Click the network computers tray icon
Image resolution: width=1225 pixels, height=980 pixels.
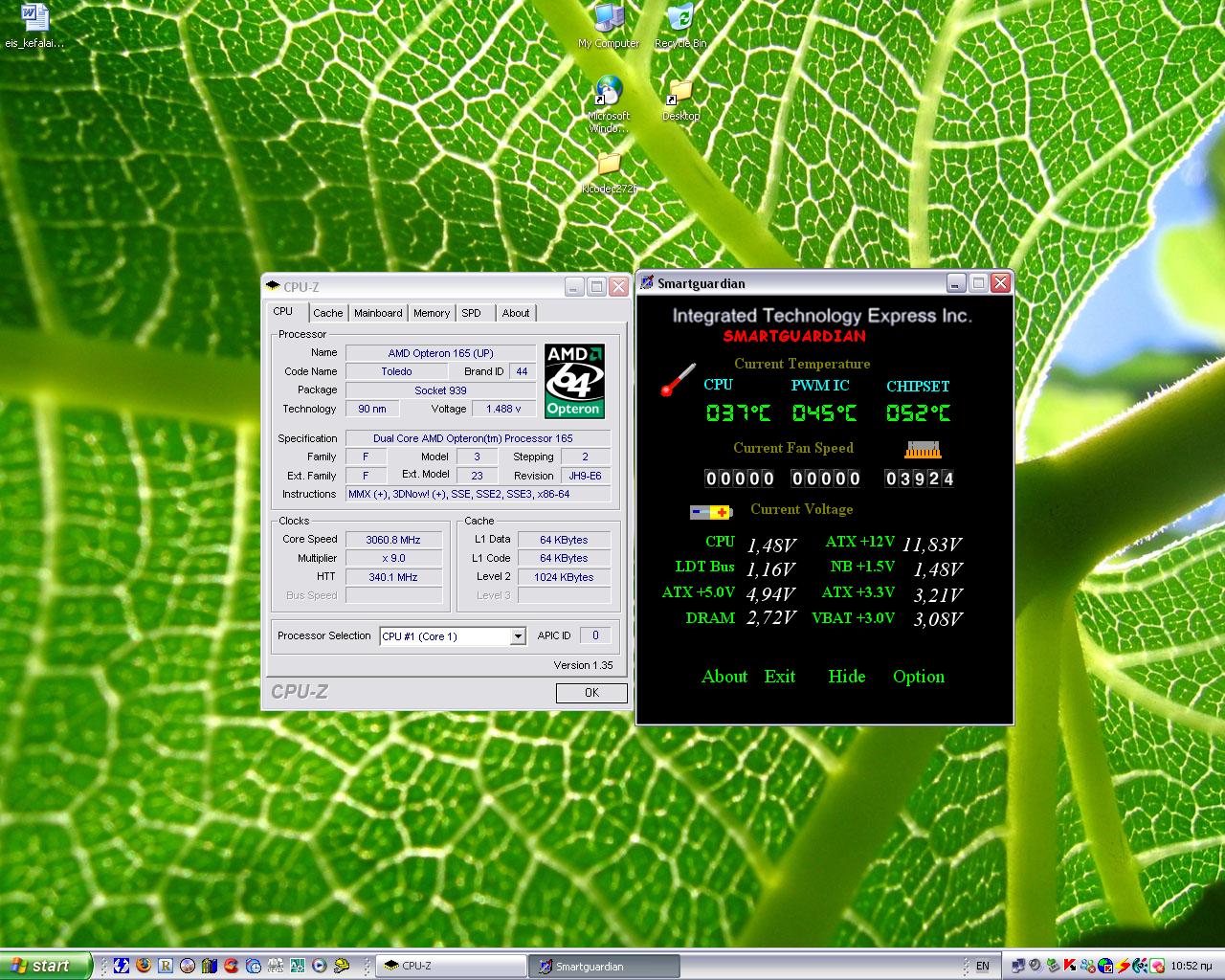(x=1018, y=966)
